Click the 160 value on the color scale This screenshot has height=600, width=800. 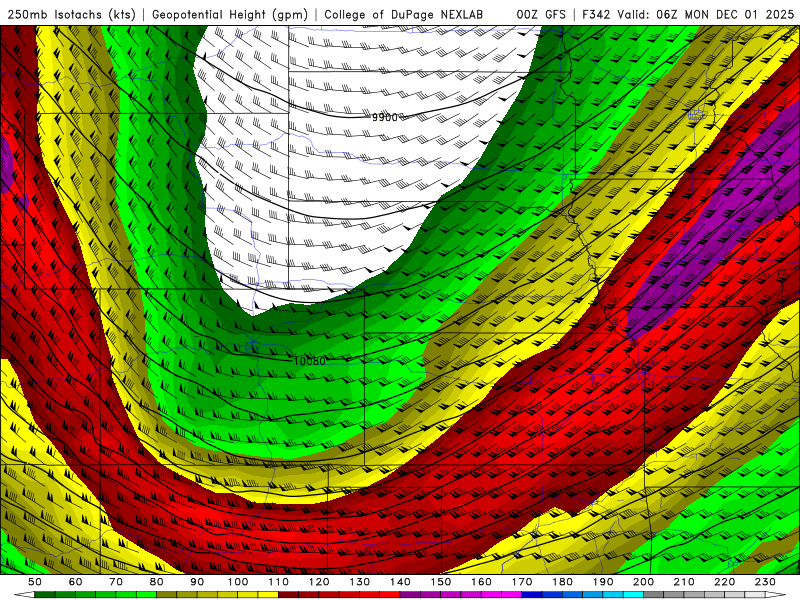(481, 582)
